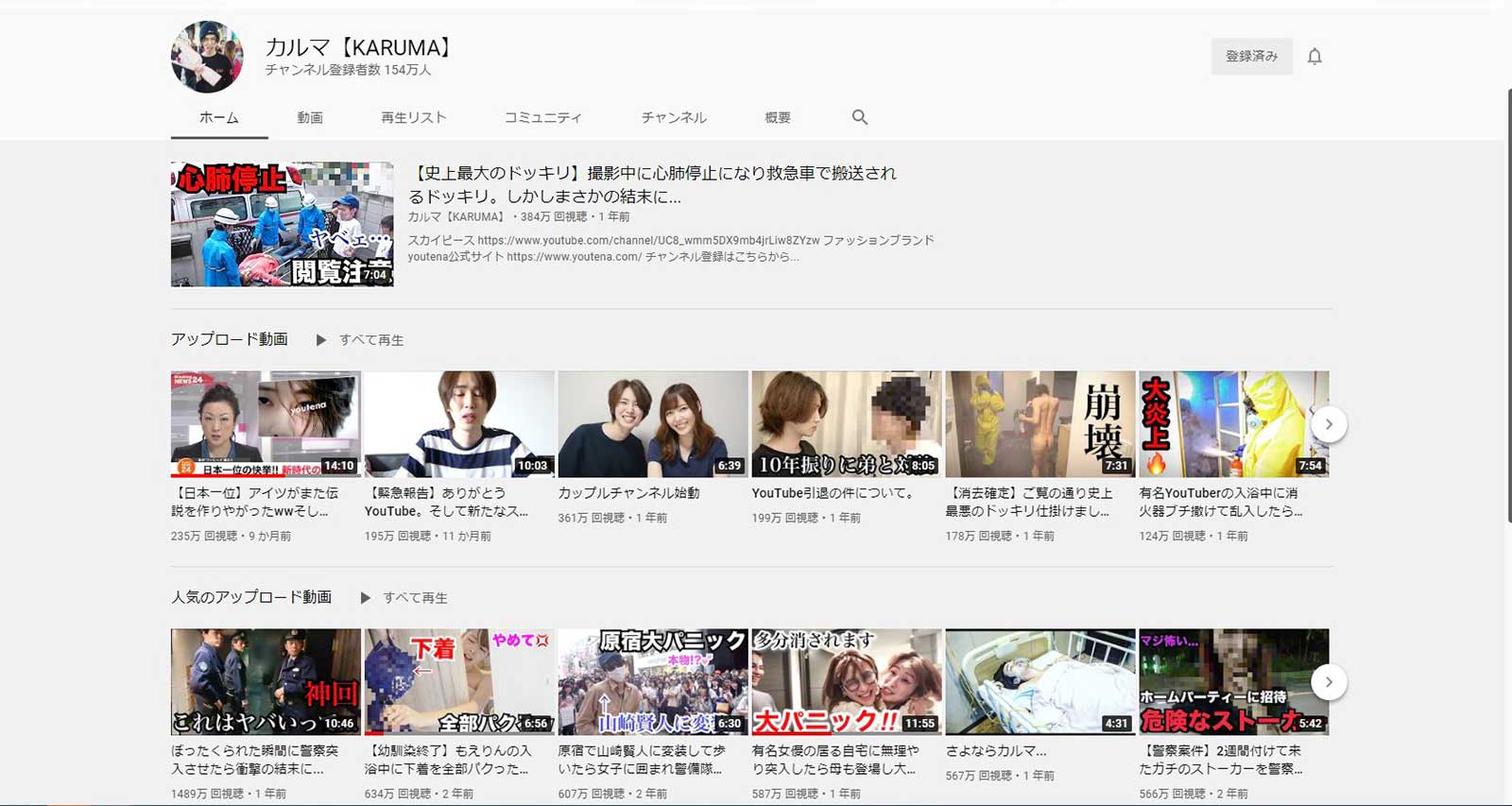Click title ぼったくられた瞬間に警察突入
The image size is (1512, 806).
pos(255,760)
